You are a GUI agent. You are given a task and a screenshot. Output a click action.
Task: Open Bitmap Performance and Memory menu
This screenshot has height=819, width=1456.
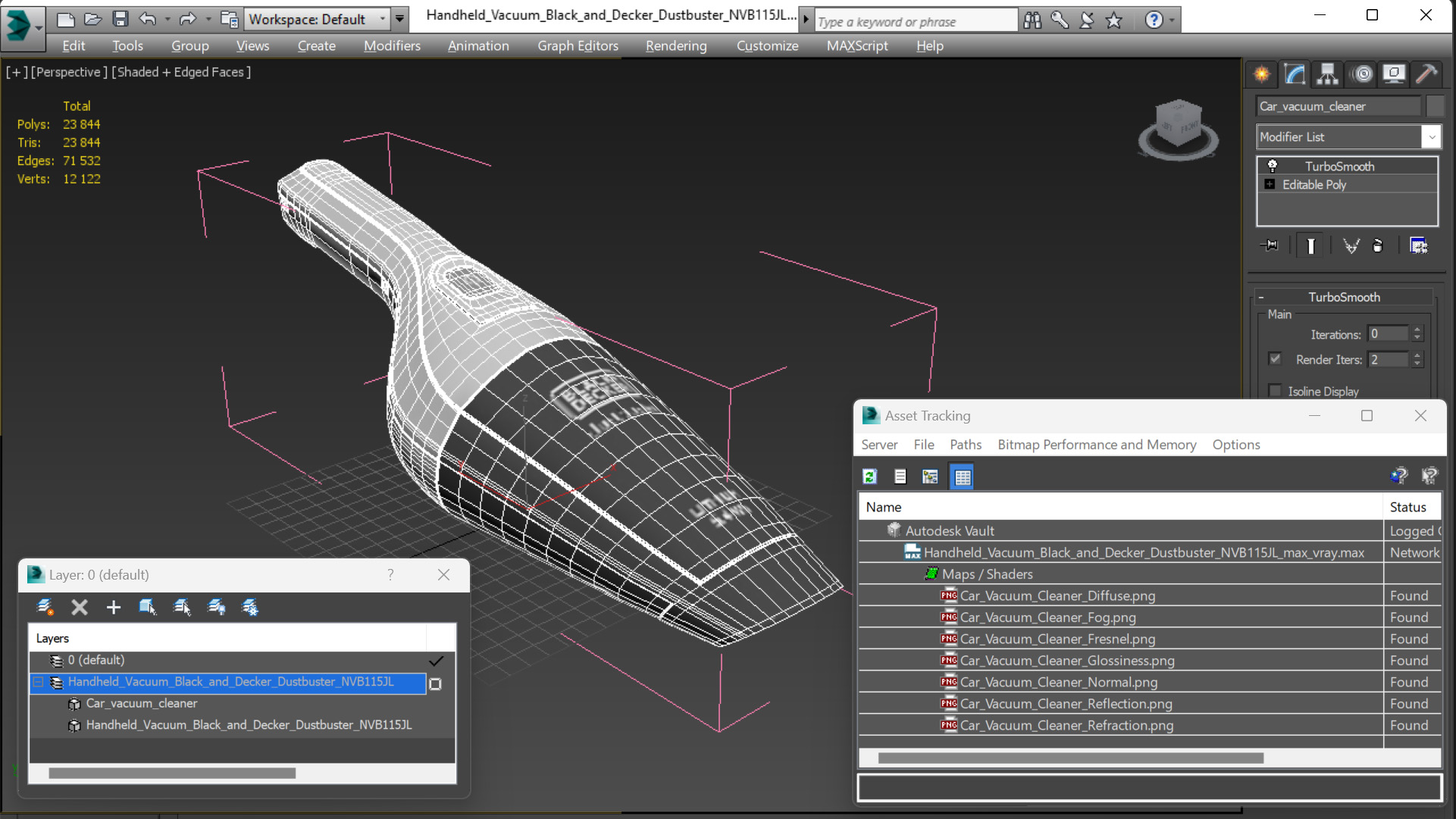pos(1097,445)
